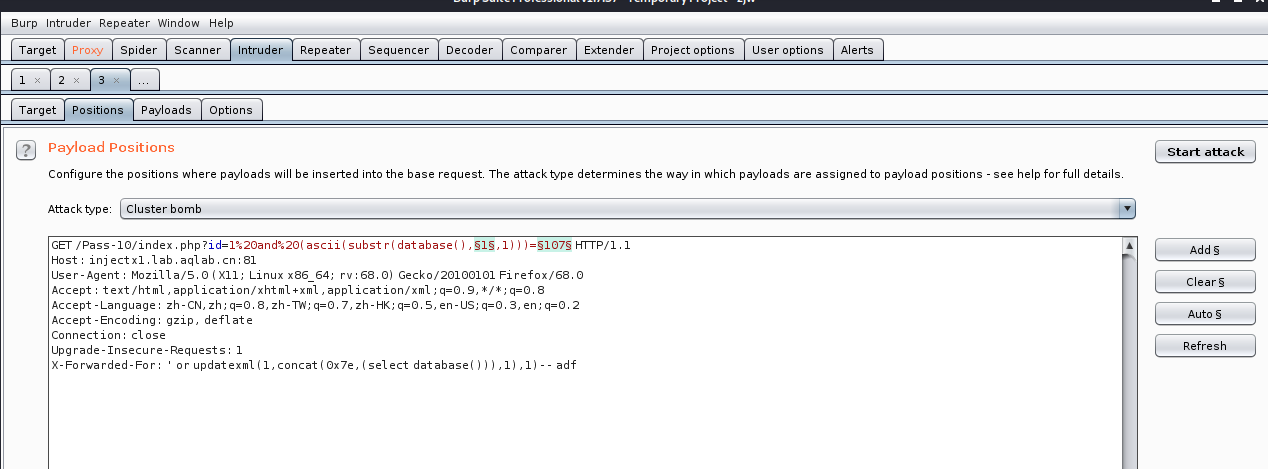Open the Intruder Options sub-tab
This screenshot has height=469, width=1268.
[231, 110]
